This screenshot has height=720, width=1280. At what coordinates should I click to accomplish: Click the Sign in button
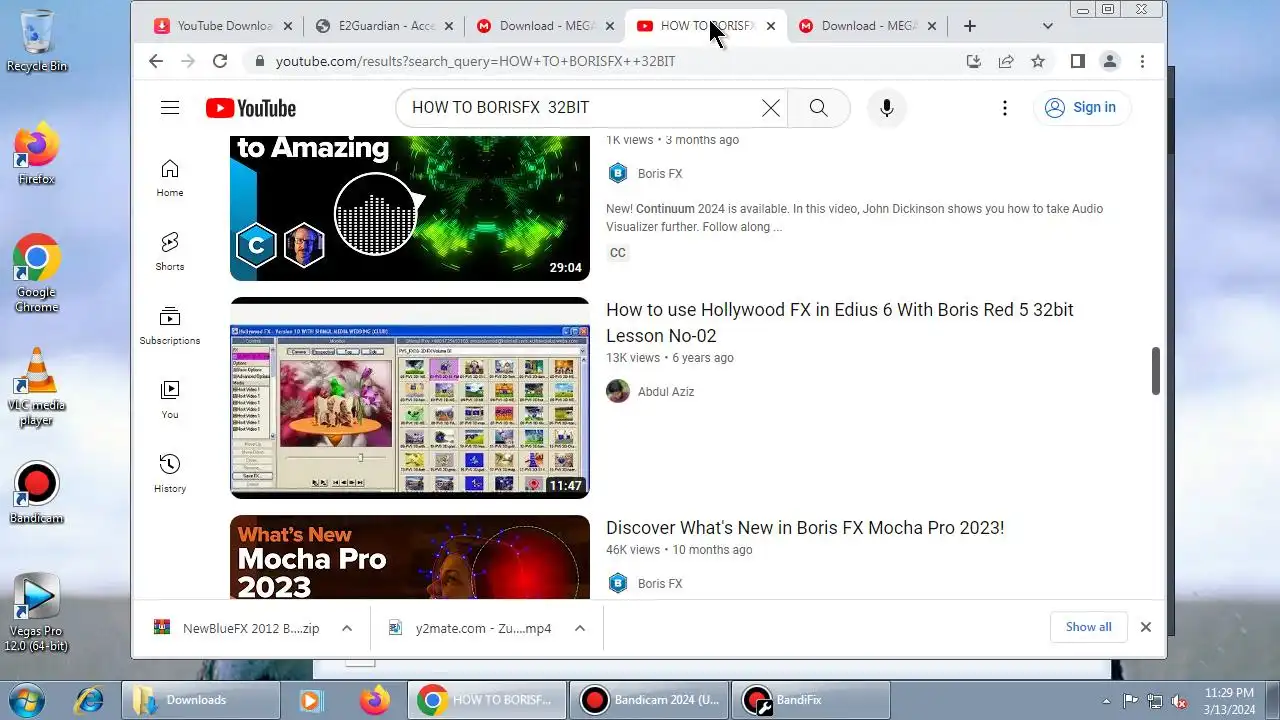pyautogui.click(x=1081, y=108)
